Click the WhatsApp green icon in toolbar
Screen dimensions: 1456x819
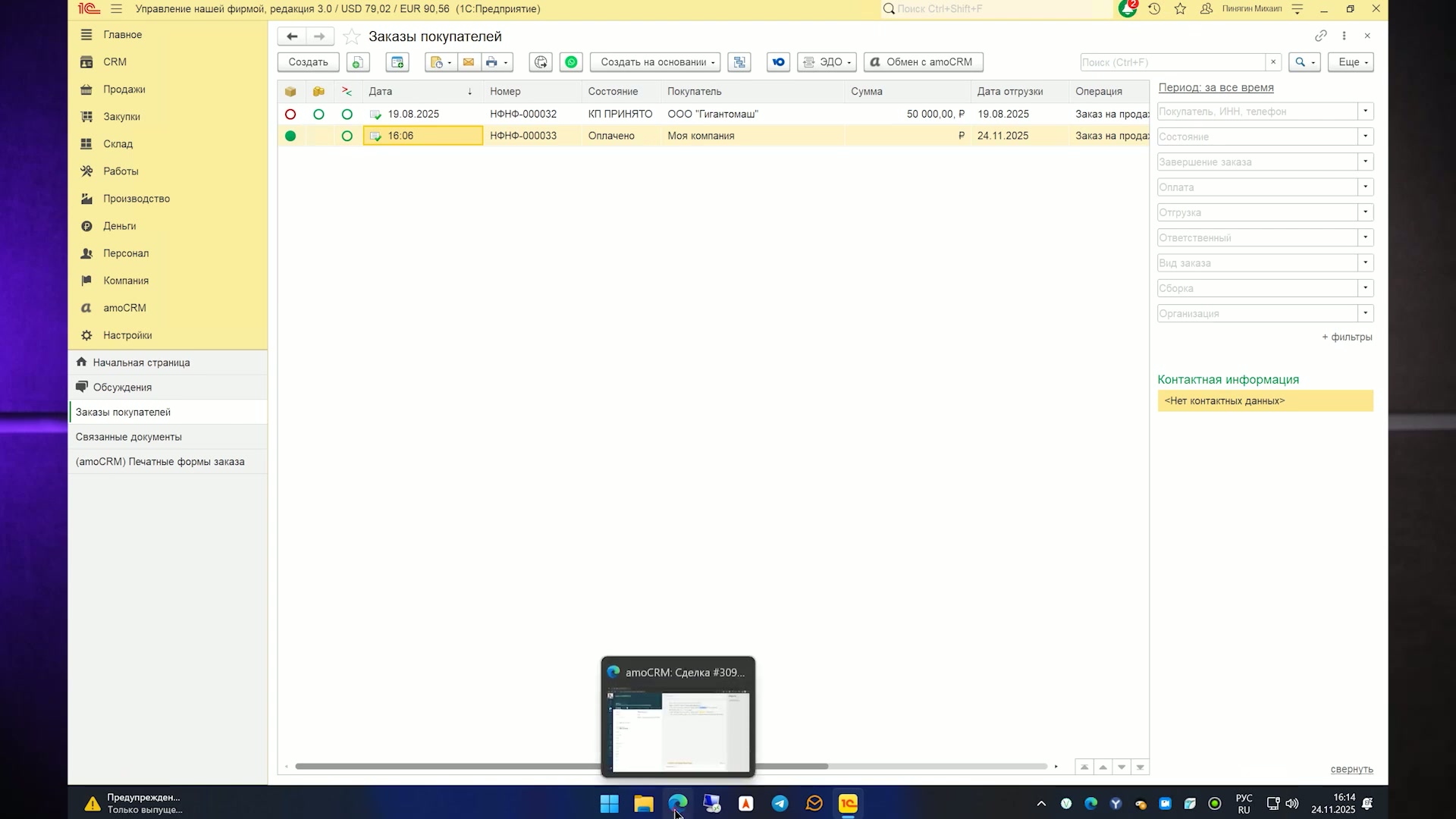pos(571,62)
